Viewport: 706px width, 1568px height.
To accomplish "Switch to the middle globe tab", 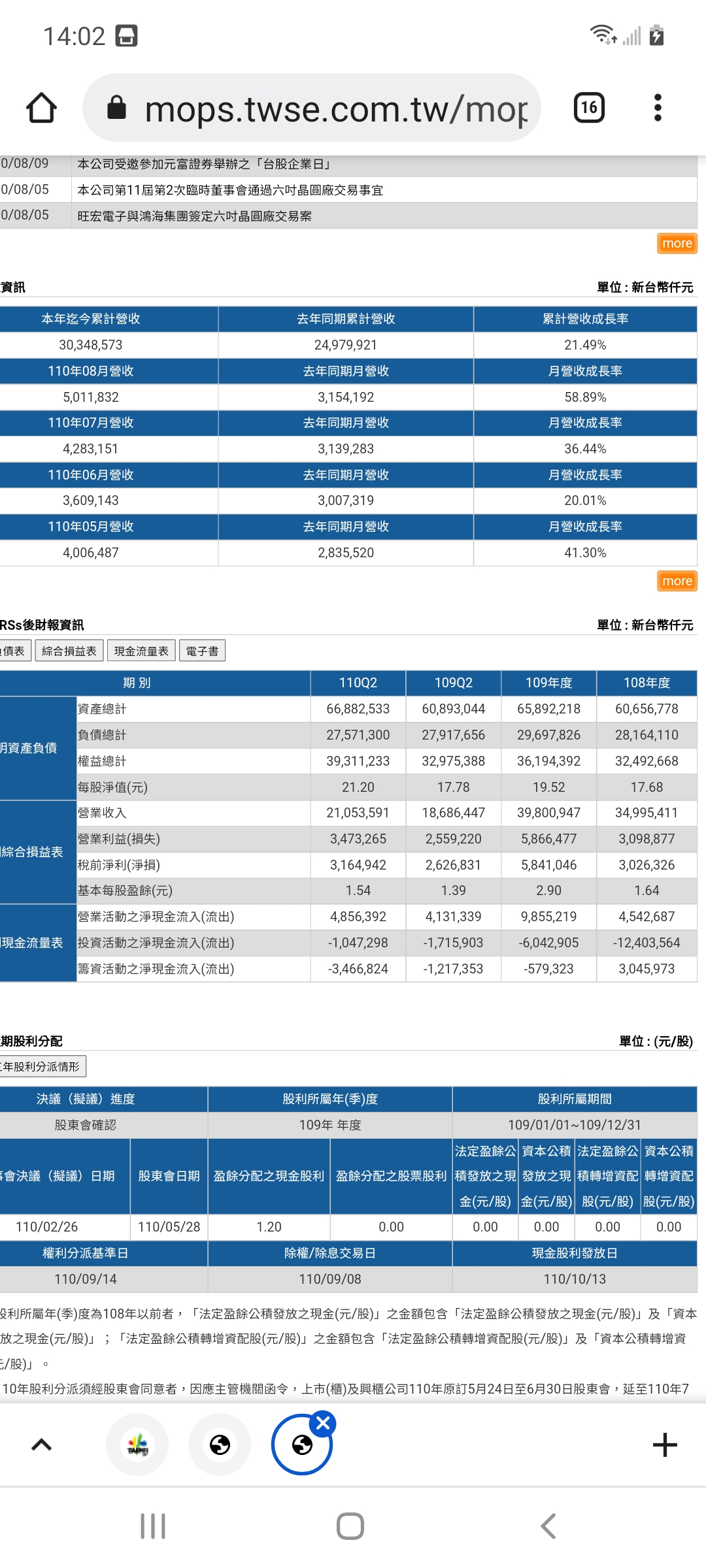I will click(x=220, y=1445).
